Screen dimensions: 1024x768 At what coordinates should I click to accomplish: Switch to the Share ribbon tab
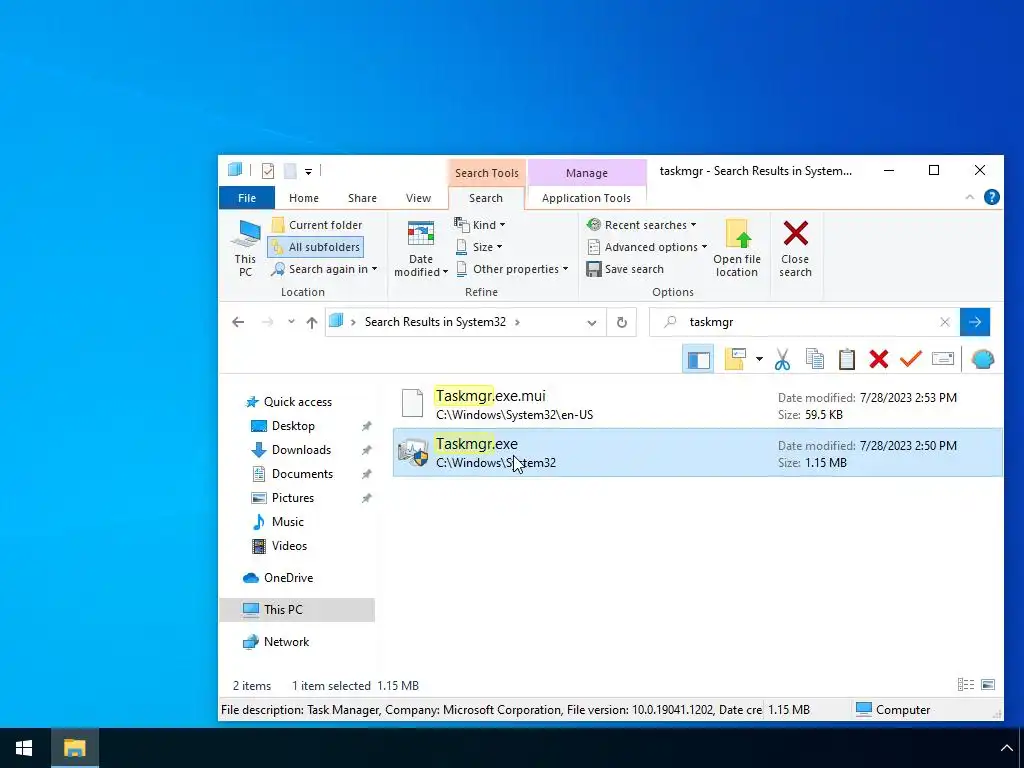coord(362,198)
